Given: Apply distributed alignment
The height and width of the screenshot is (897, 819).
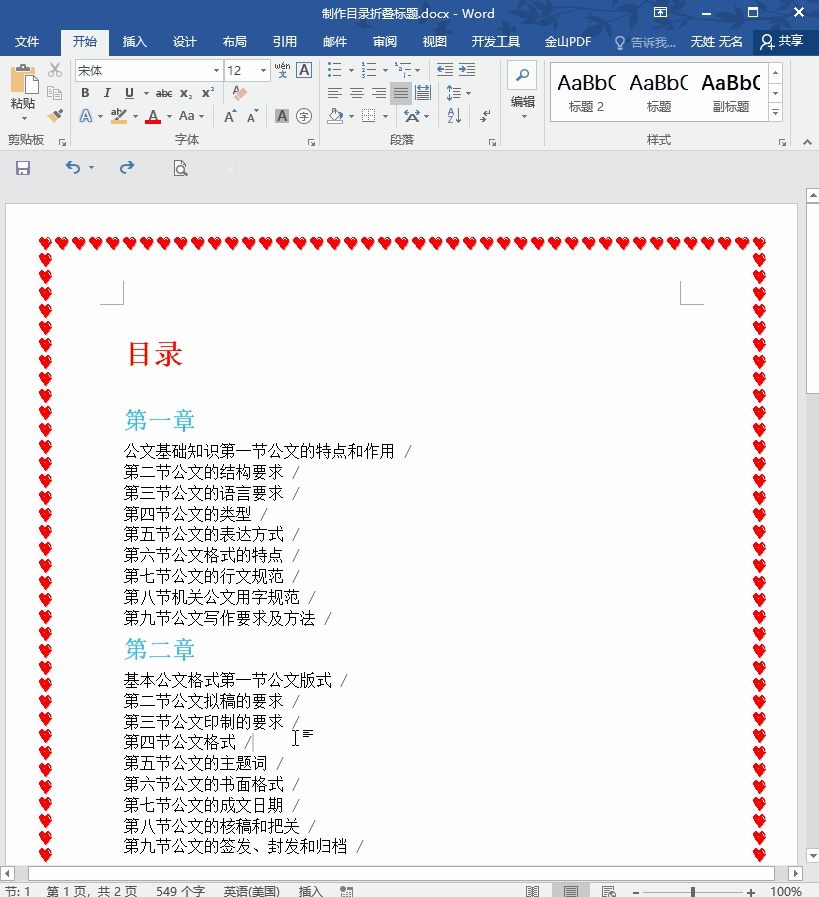Looking at the screenshot, I should tap(423, 93).
